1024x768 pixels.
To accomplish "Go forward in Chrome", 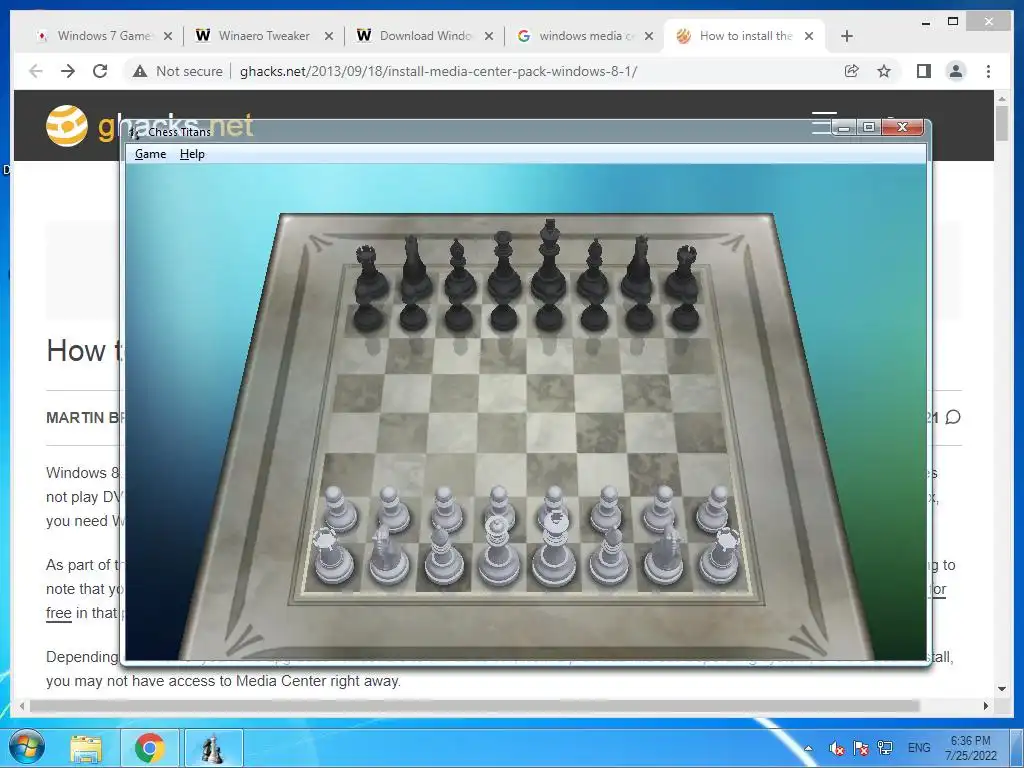I will [68, 71].
